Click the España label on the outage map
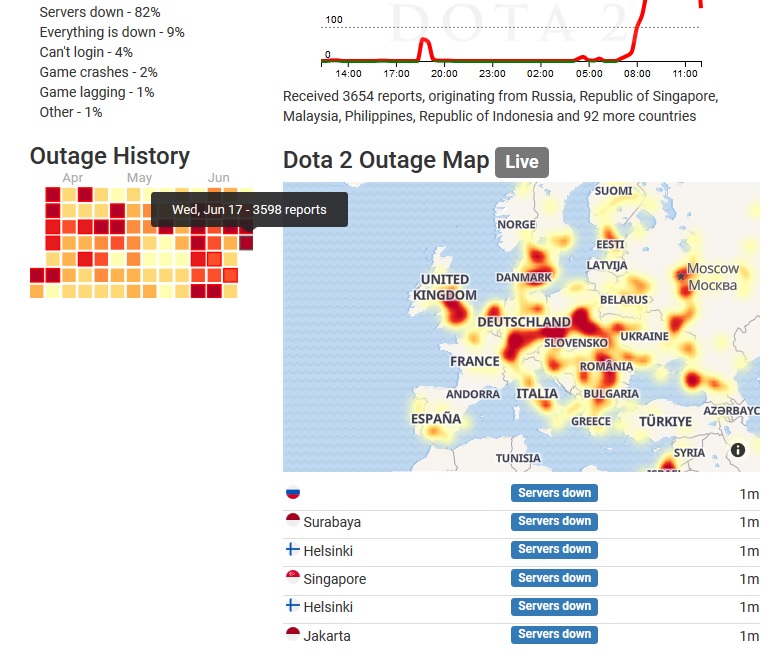Screen dimensions: 762x668 tap(435, 418)
